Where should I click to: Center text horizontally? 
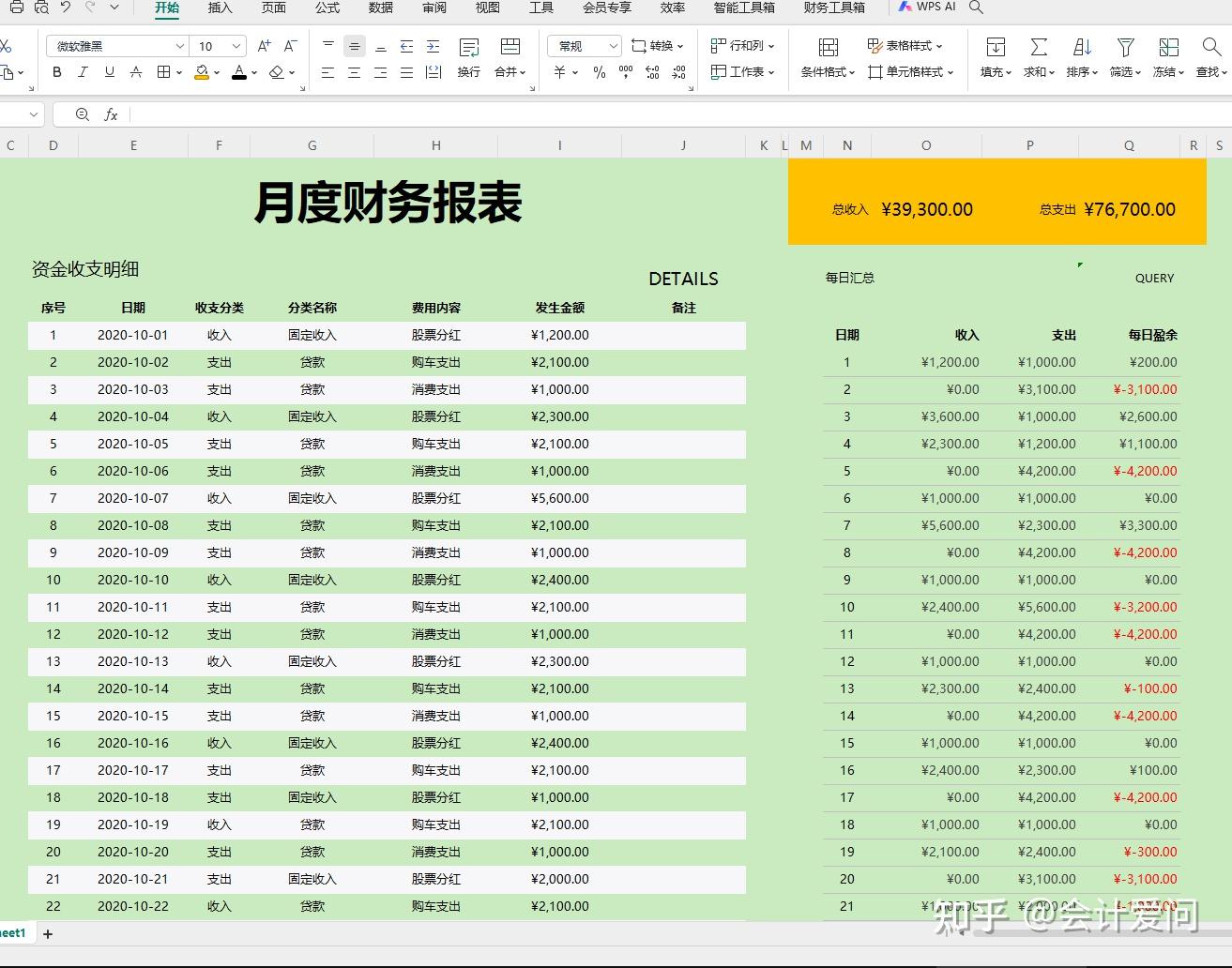tap(354, 72)
